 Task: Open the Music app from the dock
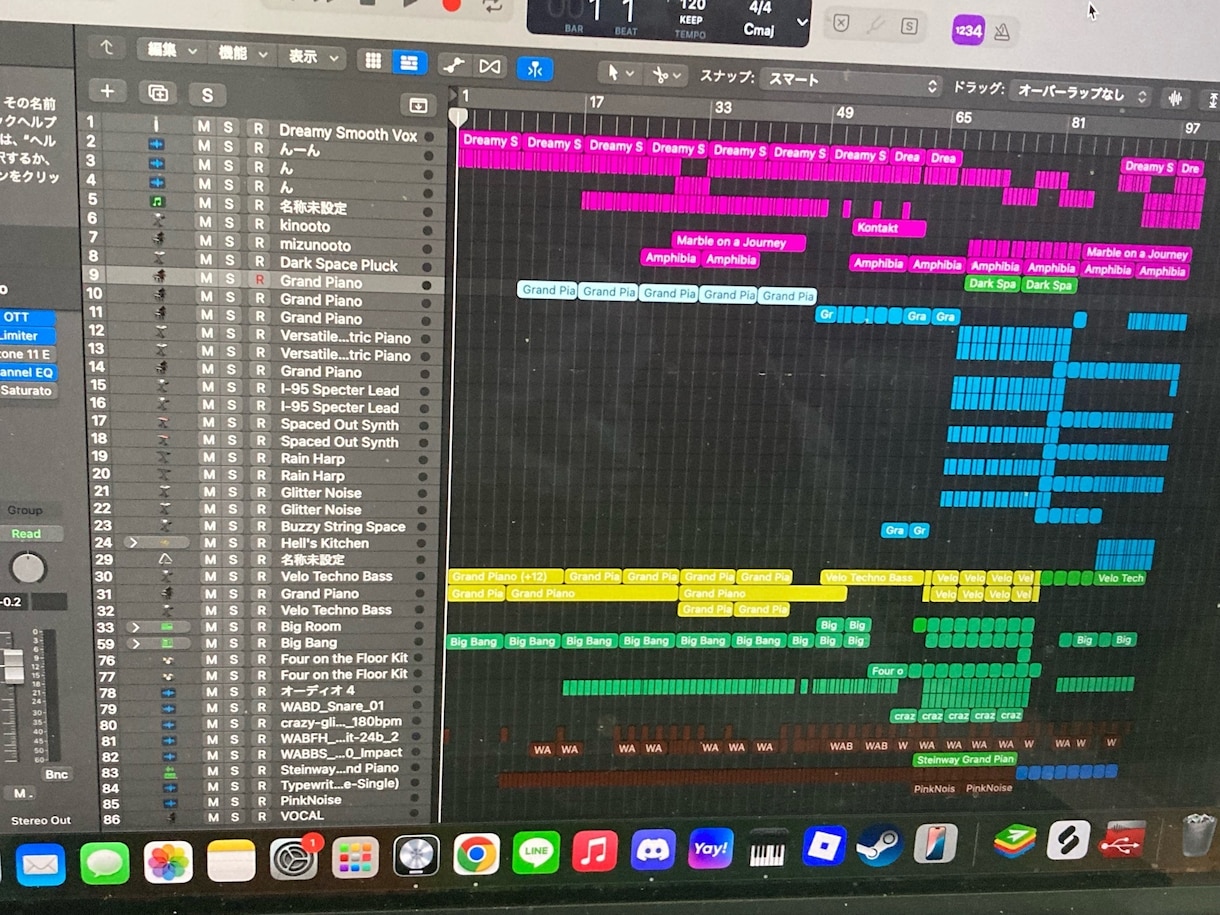point(594,852)
